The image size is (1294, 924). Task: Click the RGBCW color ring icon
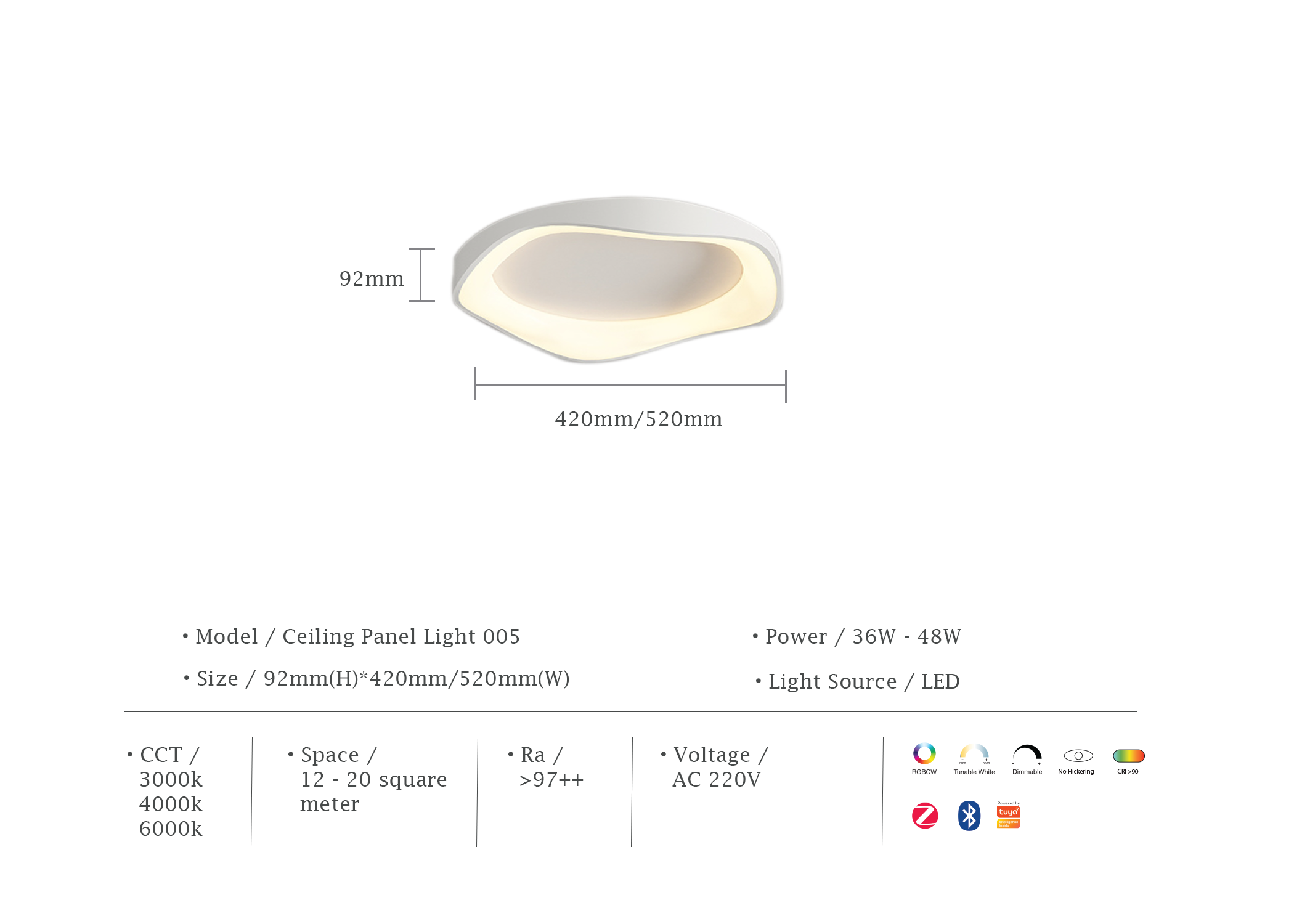924,753
